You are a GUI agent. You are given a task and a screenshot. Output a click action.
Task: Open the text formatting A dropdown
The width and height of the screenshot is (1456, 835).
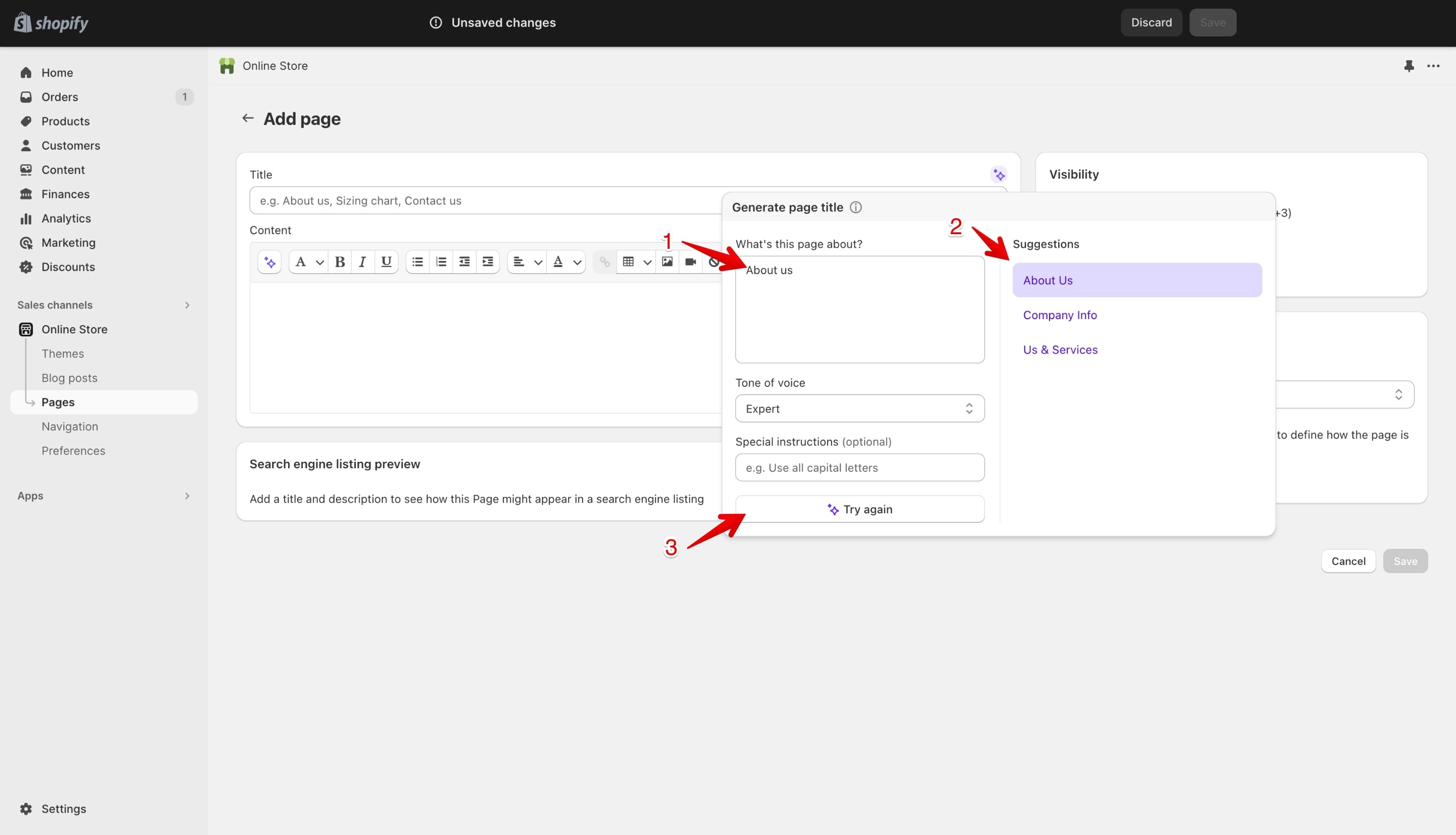308,262
